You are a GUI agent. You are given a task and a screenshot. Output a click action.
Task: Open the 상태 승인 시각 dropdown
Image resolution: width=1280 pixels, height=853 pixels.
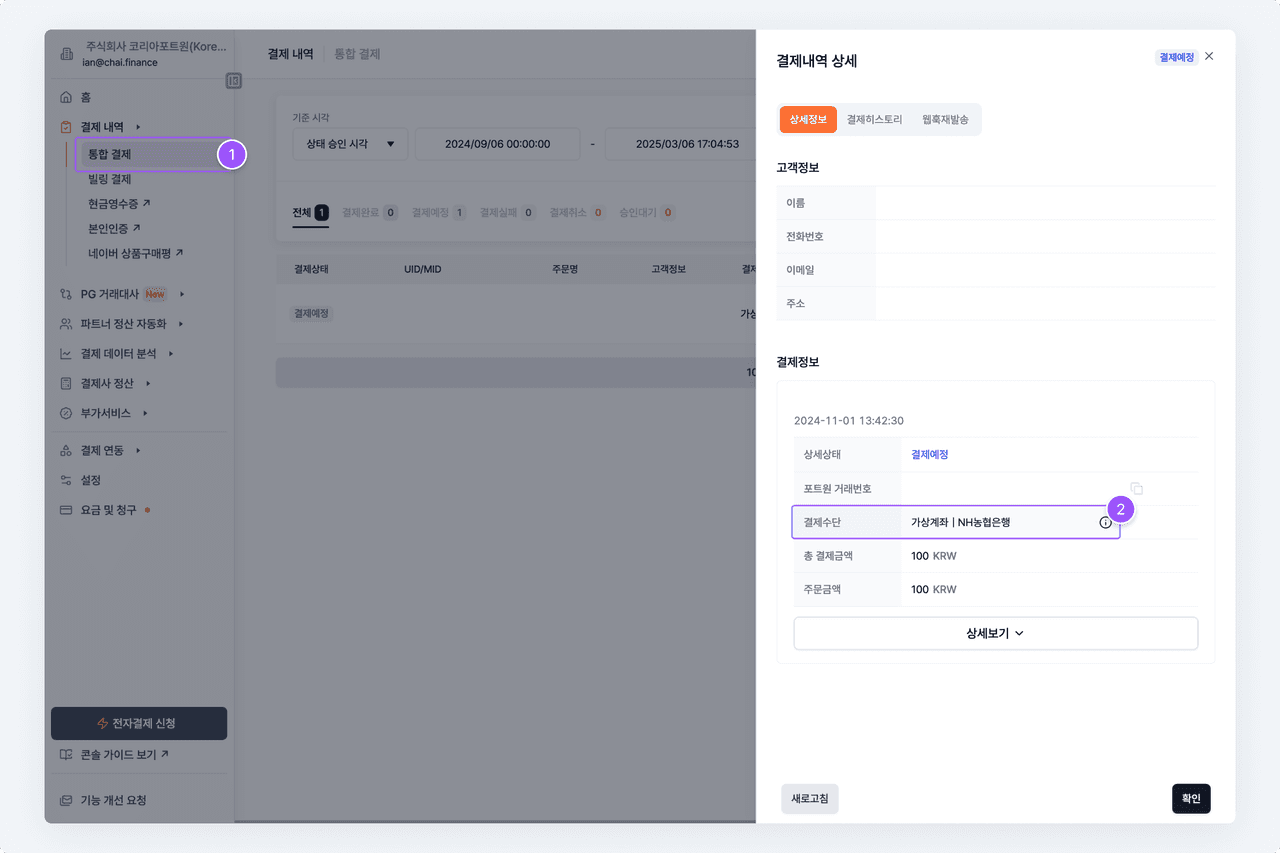click(x=350, y=144)
